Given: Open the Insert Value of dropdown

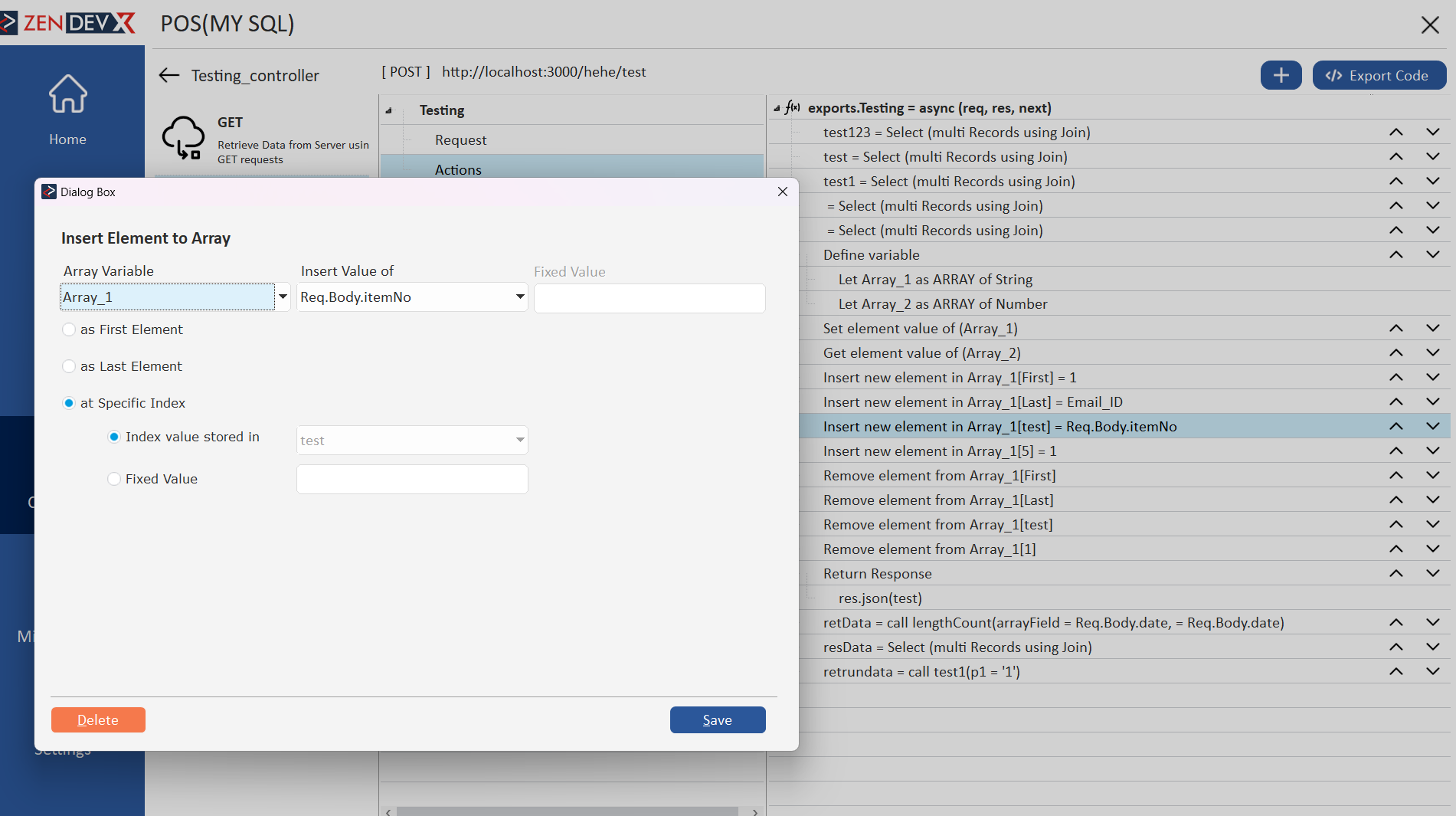Looking at the screenshot, I should (520, 297).
